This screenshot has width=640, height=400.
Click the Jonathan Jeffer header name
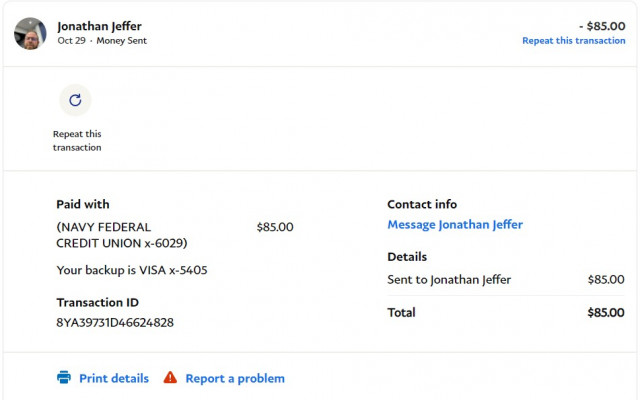point(99,26)
